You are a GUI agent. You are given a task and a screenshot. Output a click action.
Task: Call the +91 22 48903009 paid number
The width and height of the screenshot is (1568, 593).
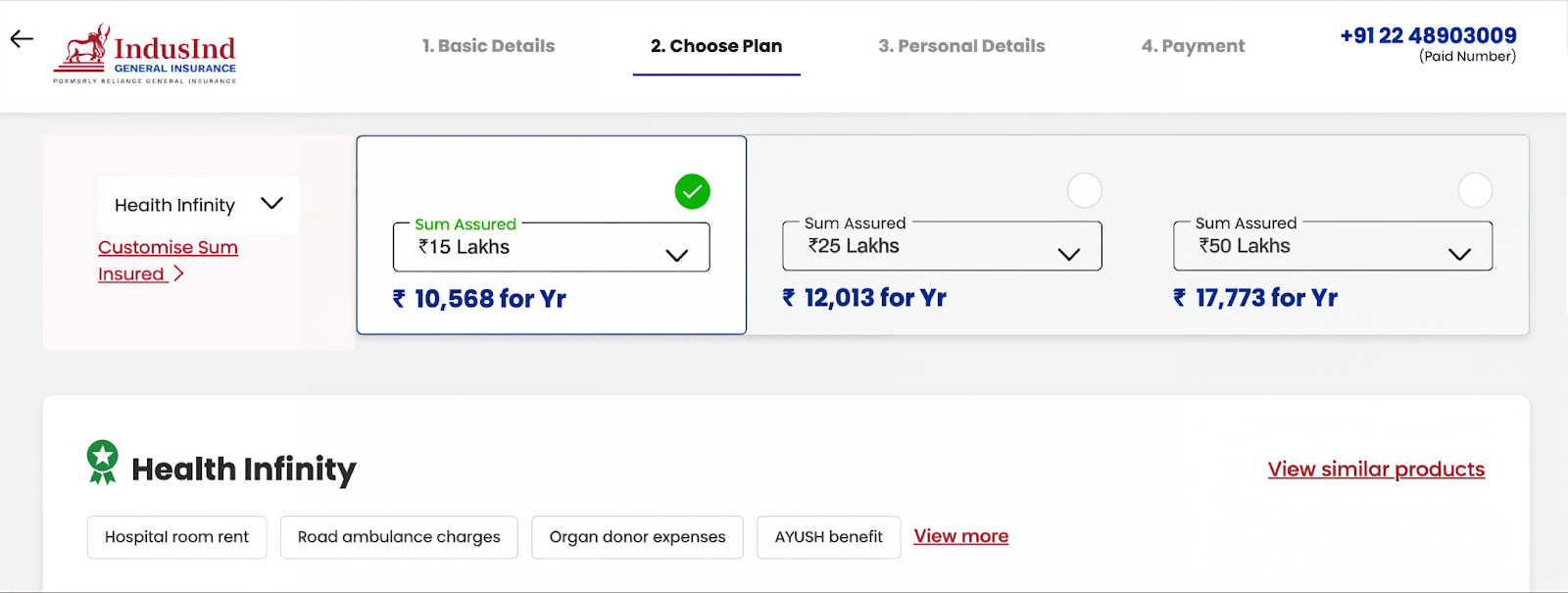1427,34
